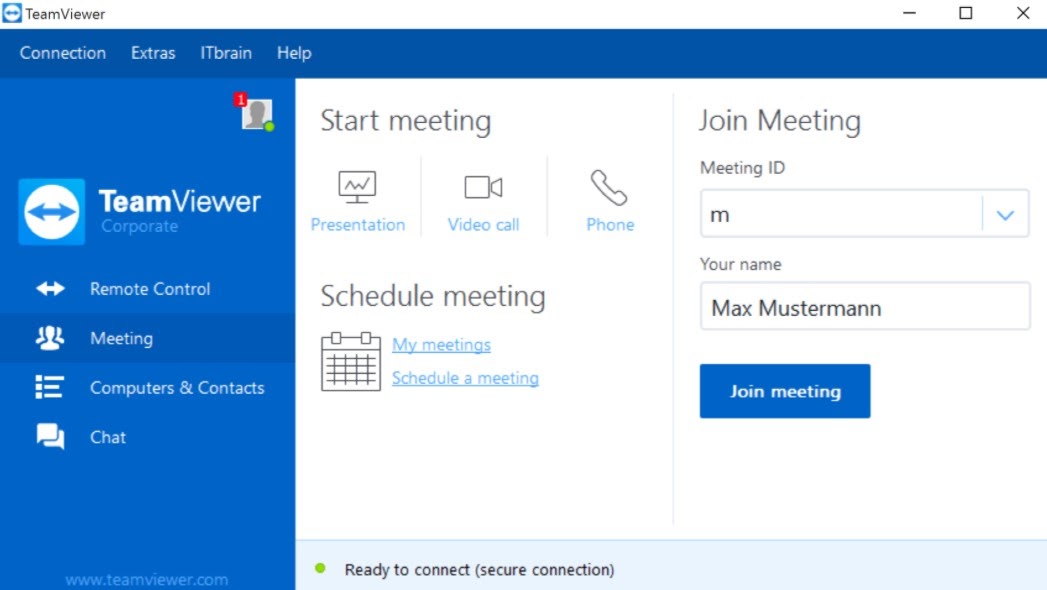Open the www.teamviewer.com link
Image resolution: width=1047 pixels, height=590 pixels.
(147, 579)
